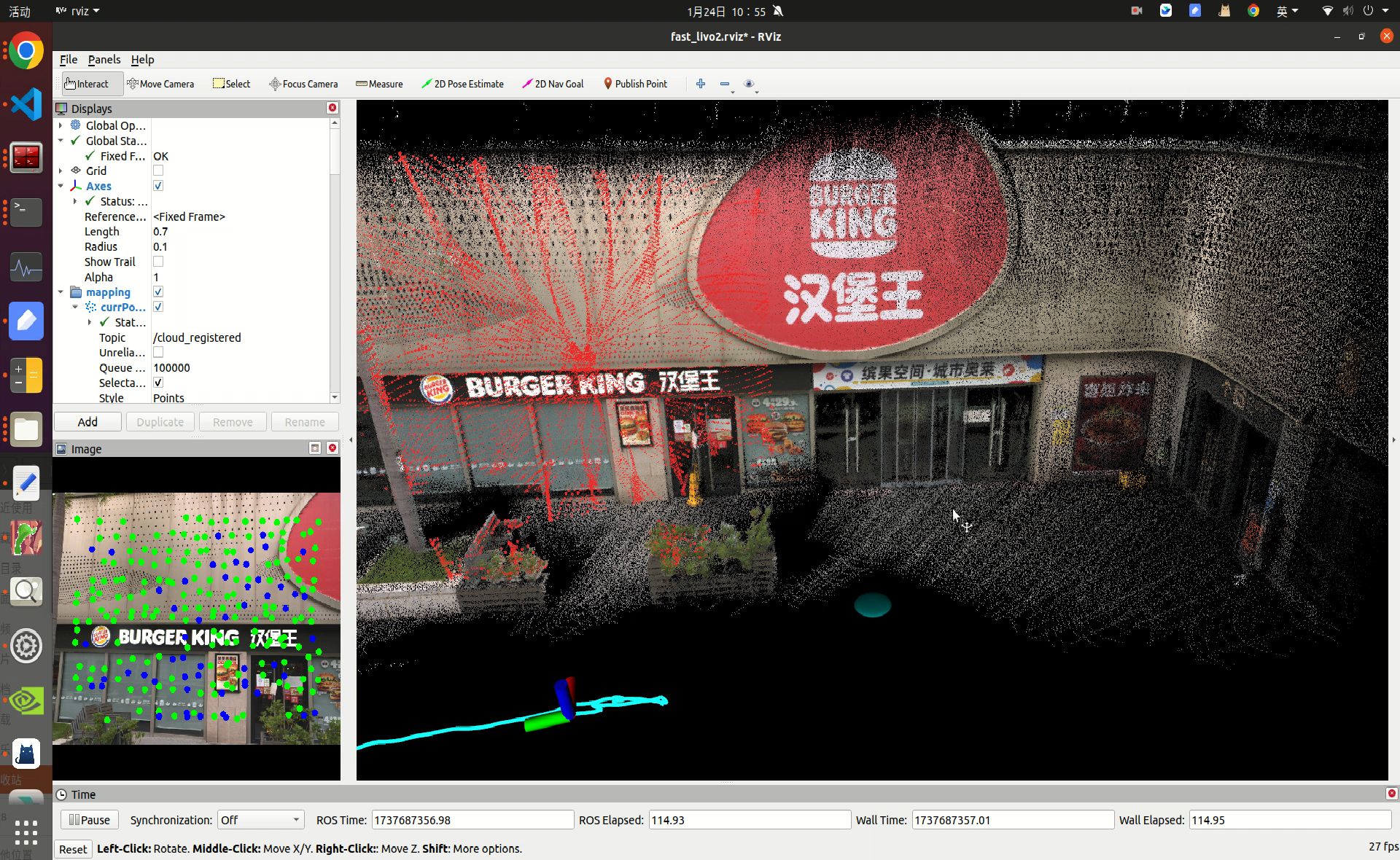Open the File menu
The width and height of the screenshot is (1400, 860).
(68, 60)
